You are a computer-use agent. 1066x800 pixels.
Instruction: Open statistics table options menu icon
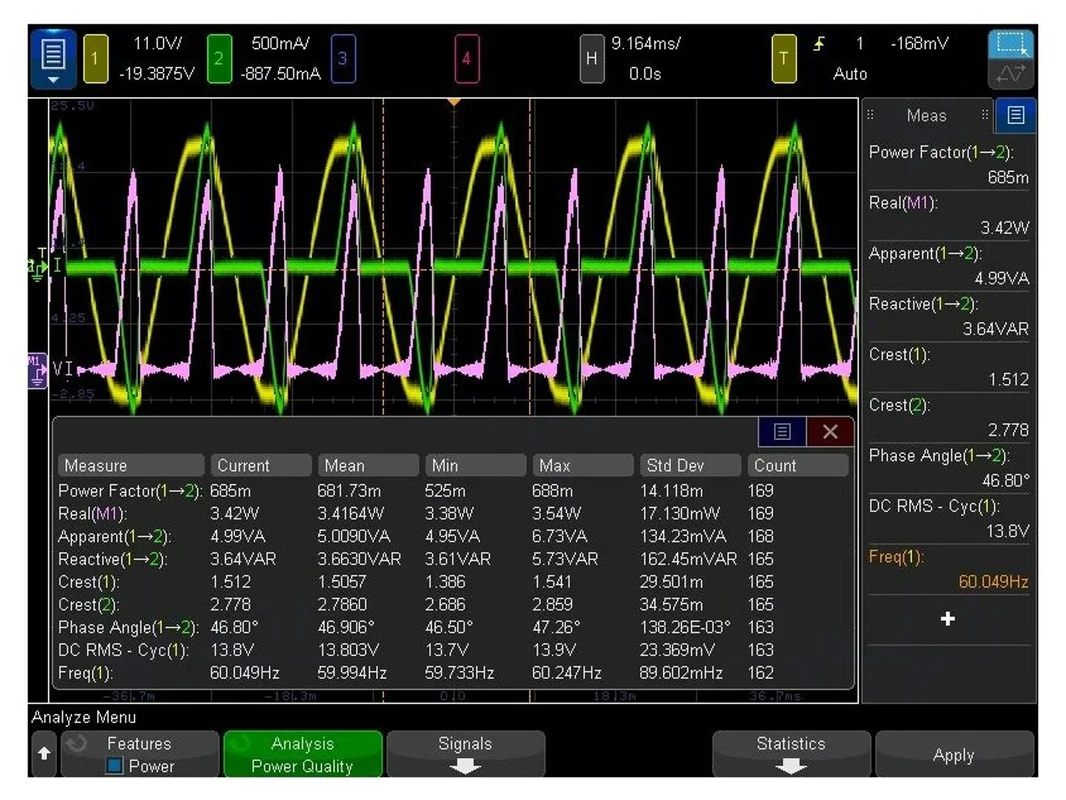782,432
